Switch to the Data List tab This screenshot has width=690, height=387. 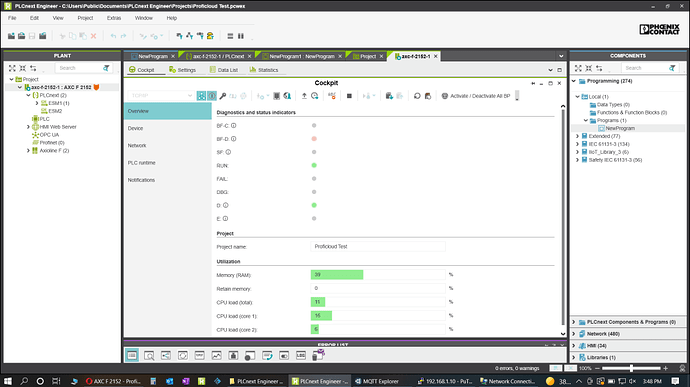pyautogui.click(x=224, y=70)
